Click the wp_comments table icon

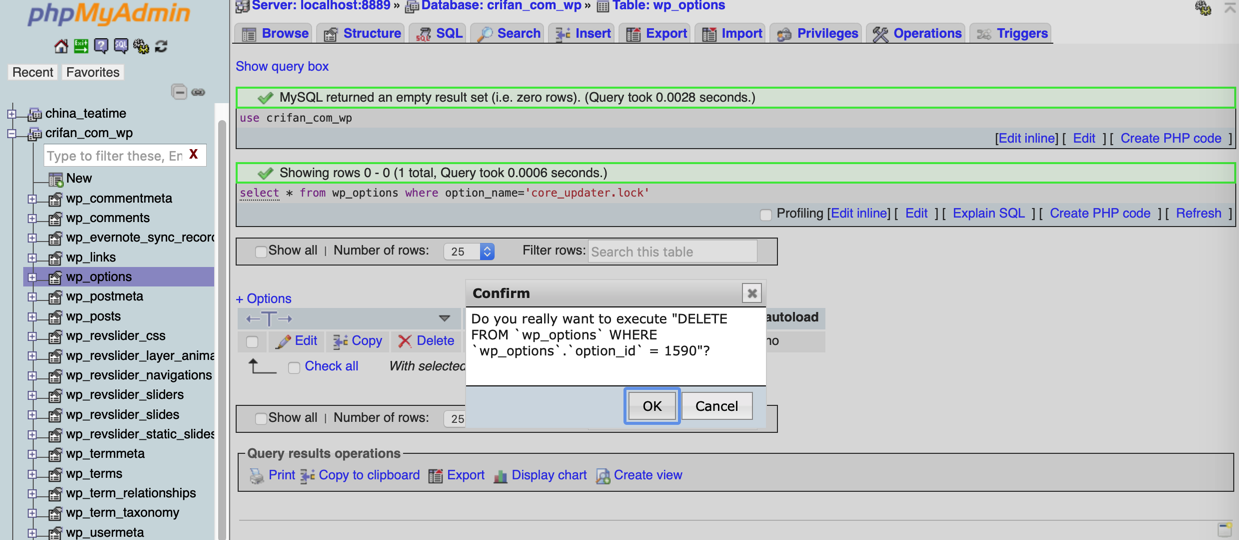55,218
